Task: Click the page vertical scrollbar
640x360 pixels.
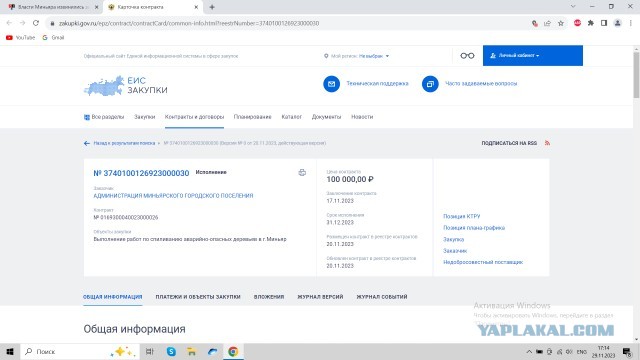Action: coord(636,76)
